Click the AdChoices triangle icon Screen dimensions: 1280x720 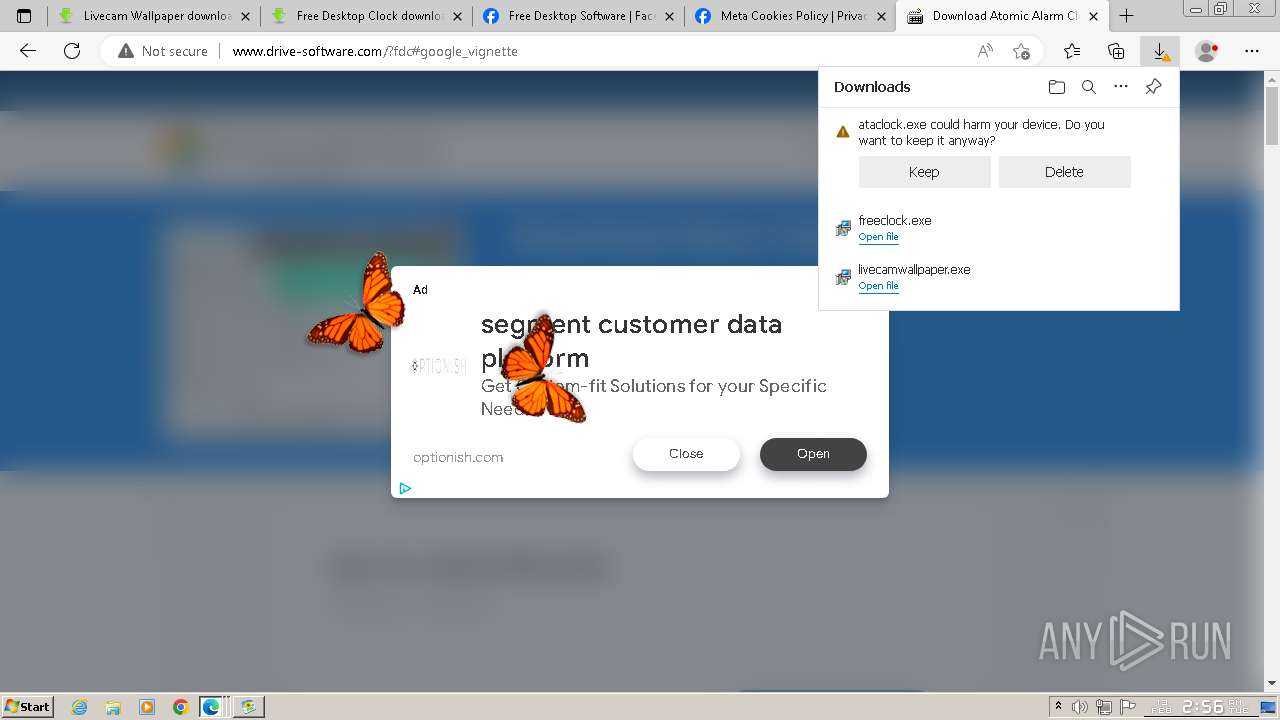point(405,488)
